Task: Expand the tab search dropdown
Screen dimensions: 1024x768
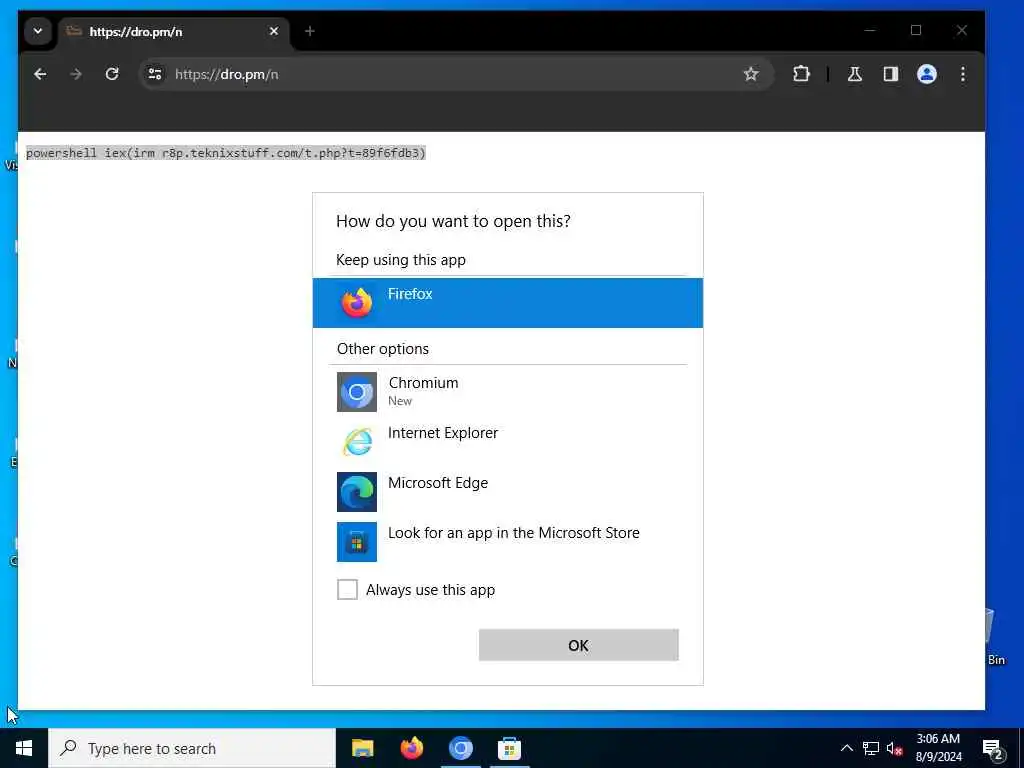Action: click(38, 31)
